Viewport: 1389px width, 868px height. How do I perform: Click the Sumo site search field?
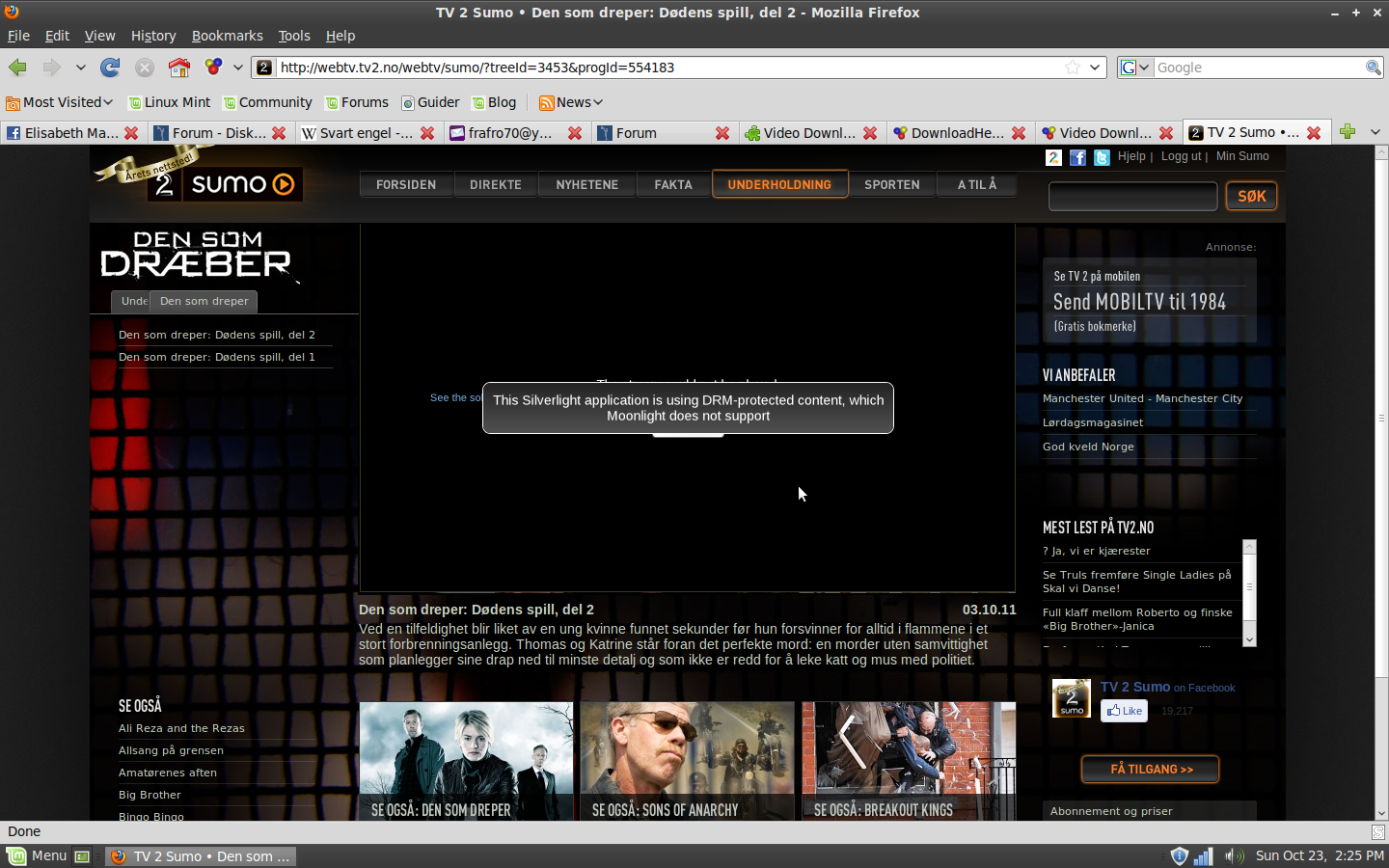coord(1132,197)
